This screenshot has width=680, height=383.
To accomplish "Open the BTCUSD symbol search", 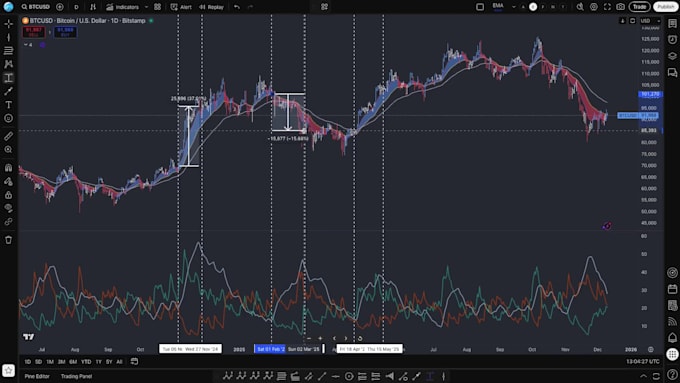I will tap(36, 7).
